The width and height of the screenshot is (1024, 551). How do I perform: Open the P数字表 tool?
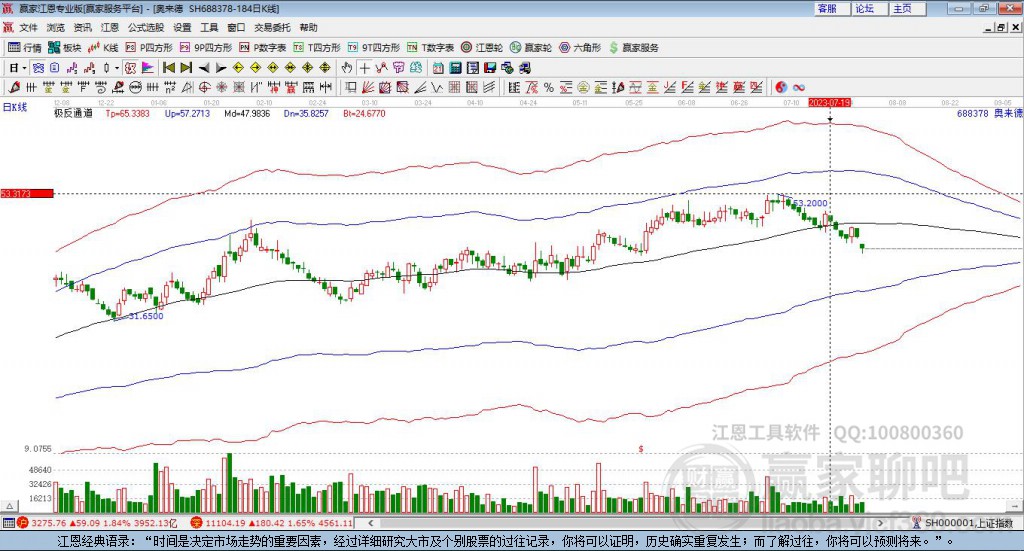(263, 48)
